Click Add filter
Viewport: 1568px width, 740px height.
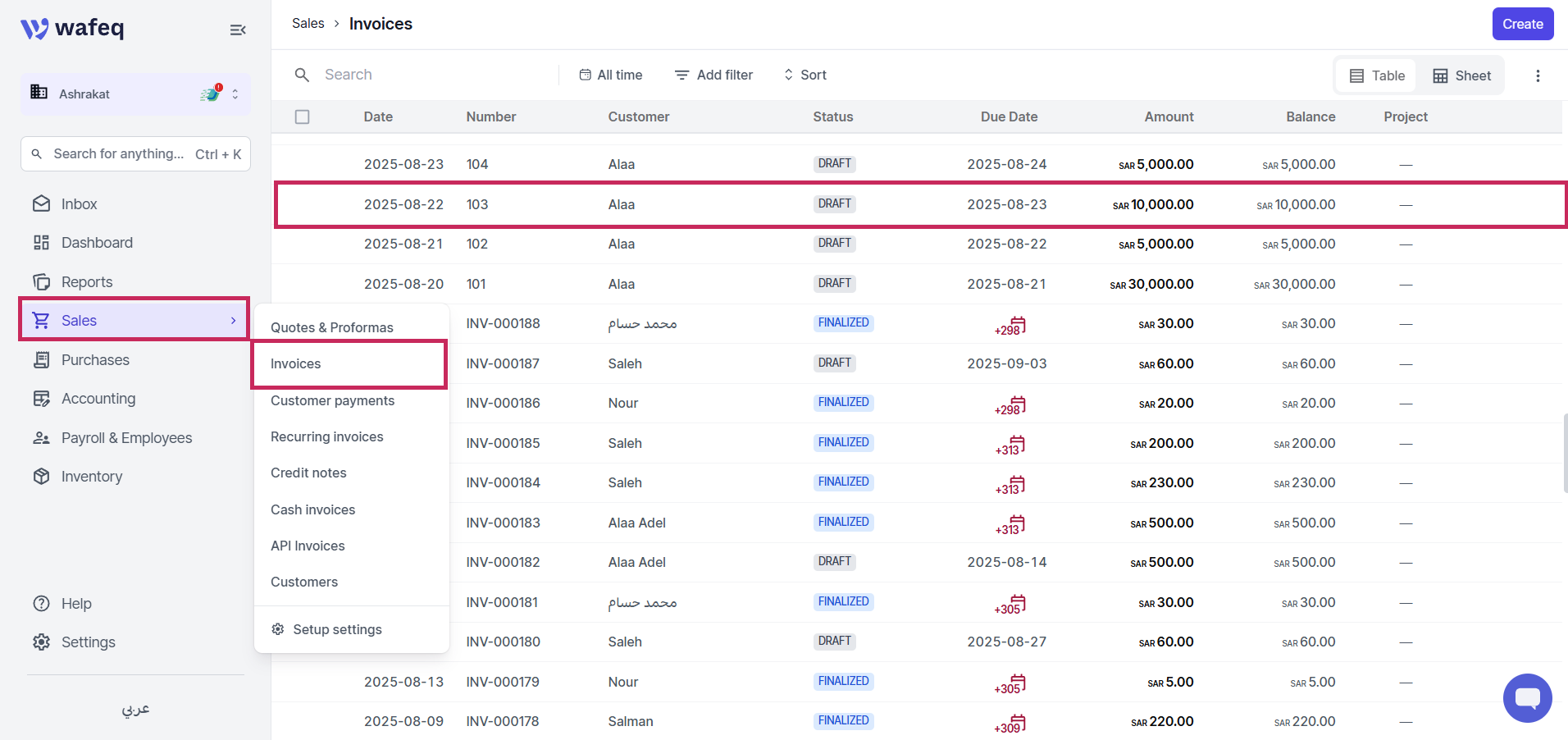click(713, 75)
